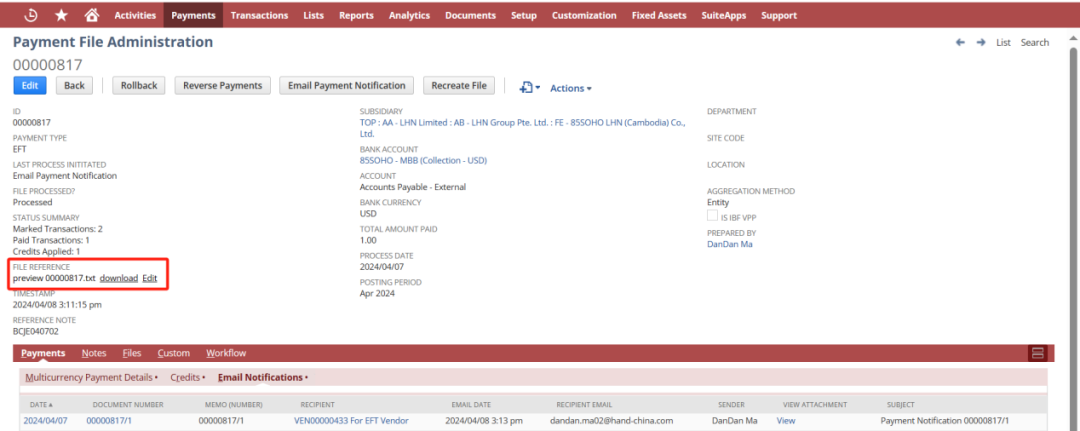
Task: Open the Transactions menu
Action: coord(259,15)
